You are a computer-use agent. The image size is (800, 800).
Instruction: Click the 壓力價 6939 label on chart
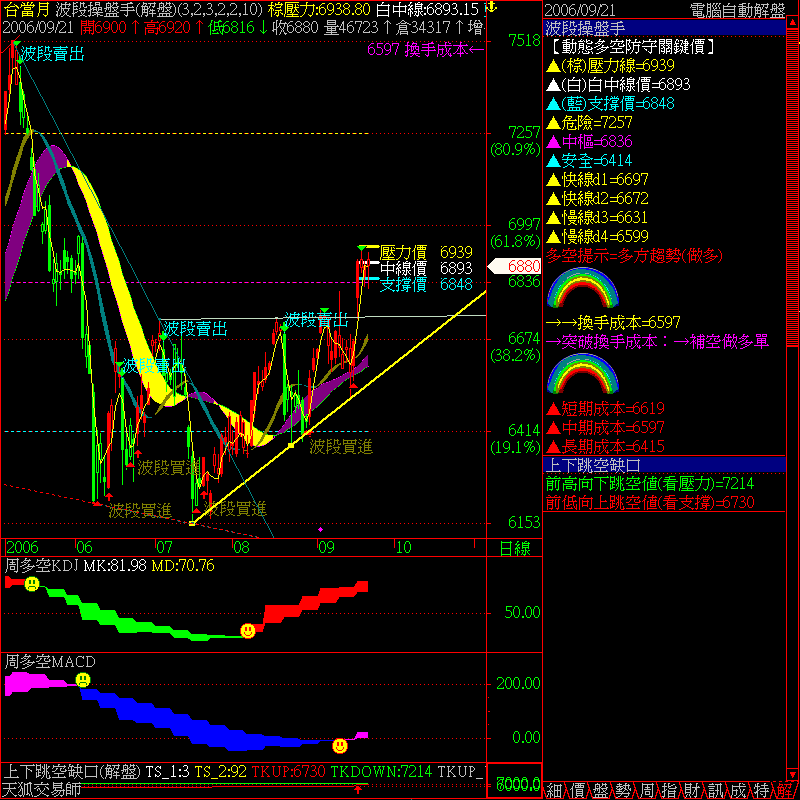coord(426,252)
